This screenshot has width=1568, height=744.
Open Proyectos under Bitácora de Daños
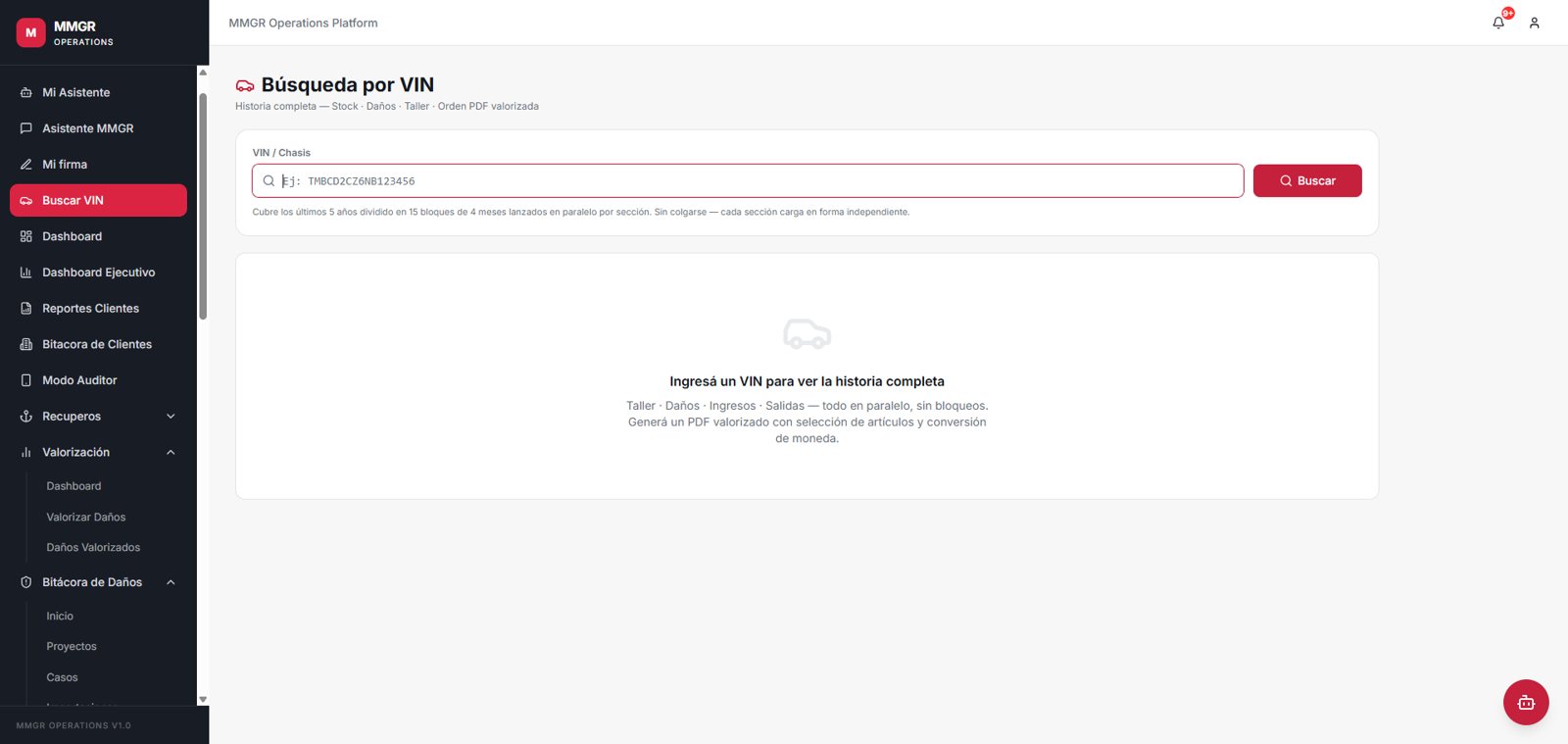[72, 647]
